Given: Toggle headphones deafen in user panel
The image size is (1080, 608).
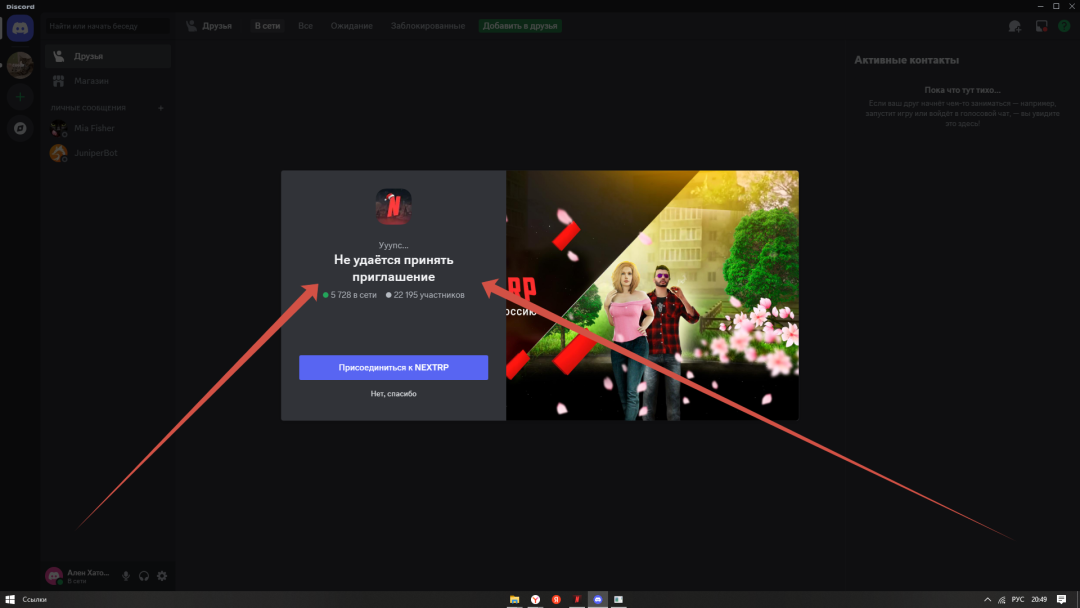Looking at the screenshot, I should (144, 576).
